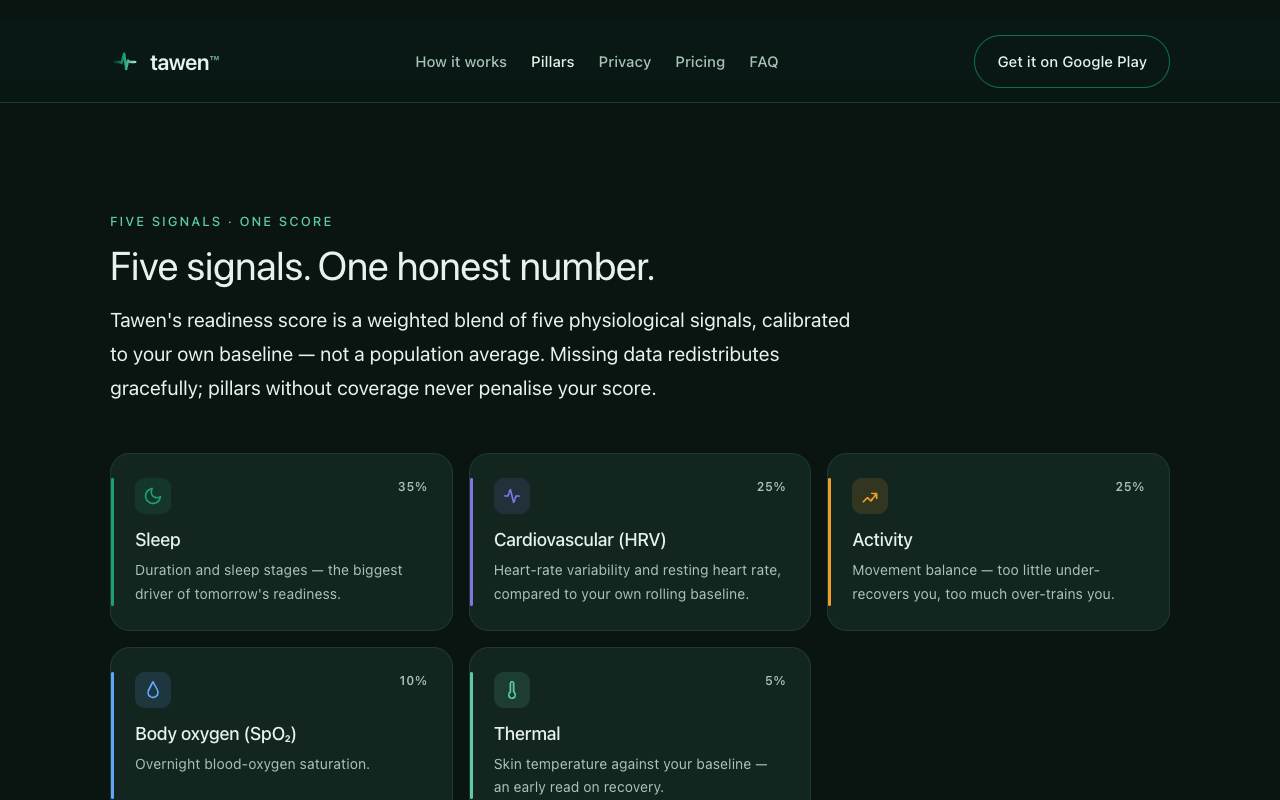Click the Cardiovascular heartbeat icon
The width and height of the screenshot is (1280, 800).
512,496
